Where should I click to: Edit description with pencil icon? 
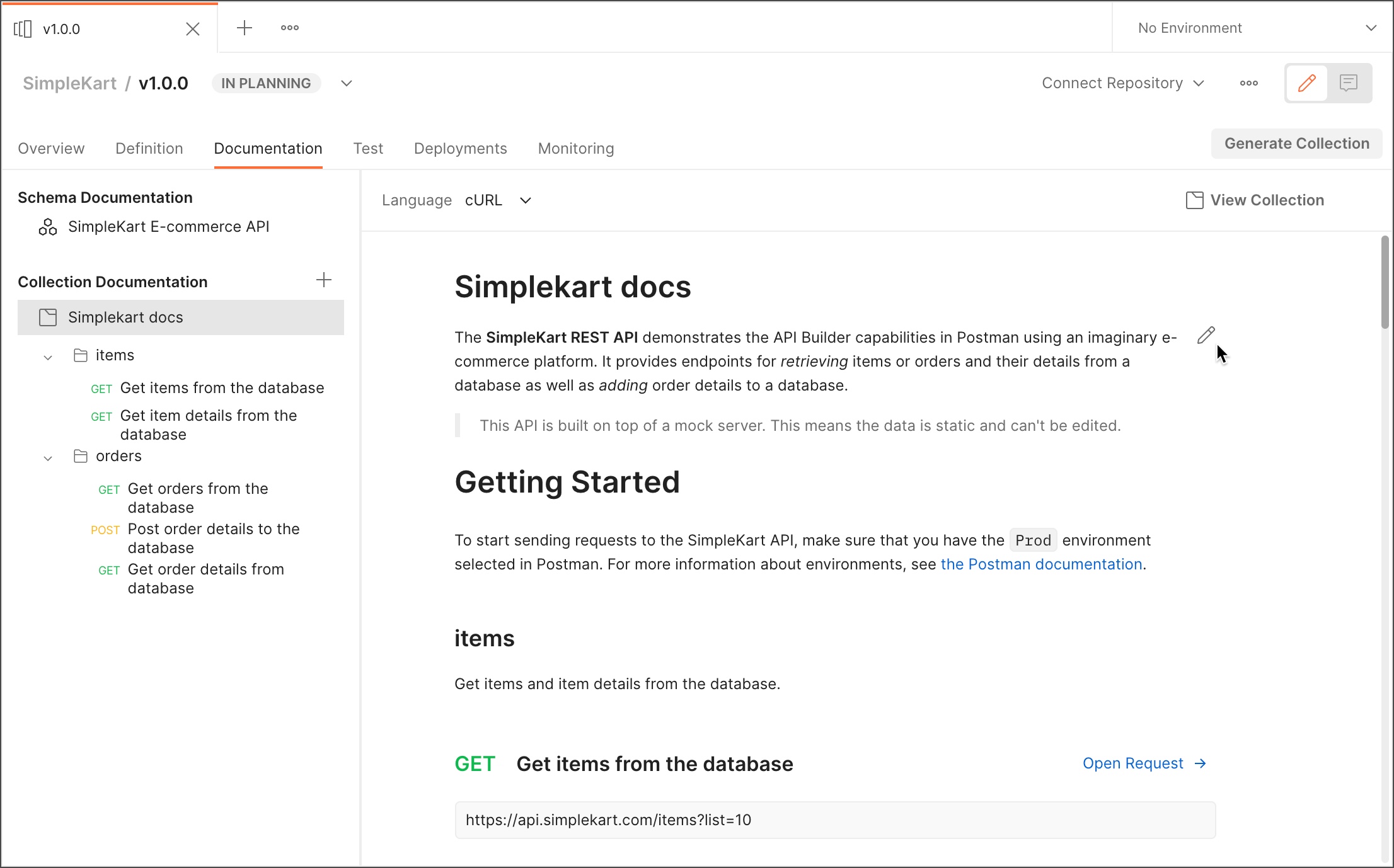[1206, 335]
